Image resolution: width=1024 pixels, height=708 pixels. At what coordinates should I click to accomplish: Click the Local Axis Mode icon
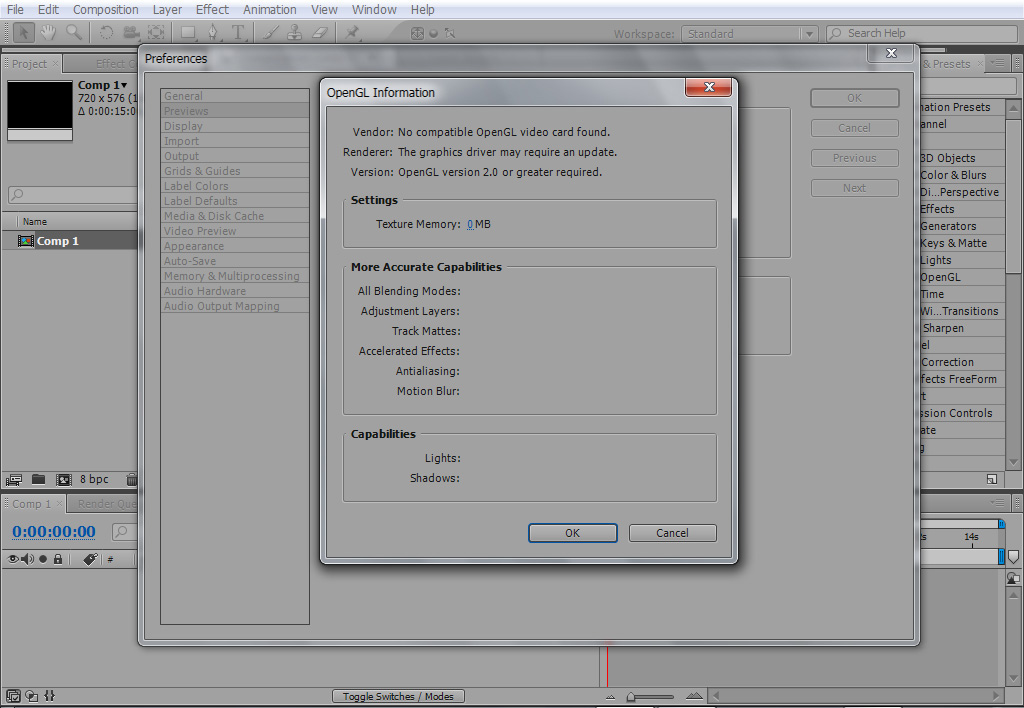[x=417, y=33]
